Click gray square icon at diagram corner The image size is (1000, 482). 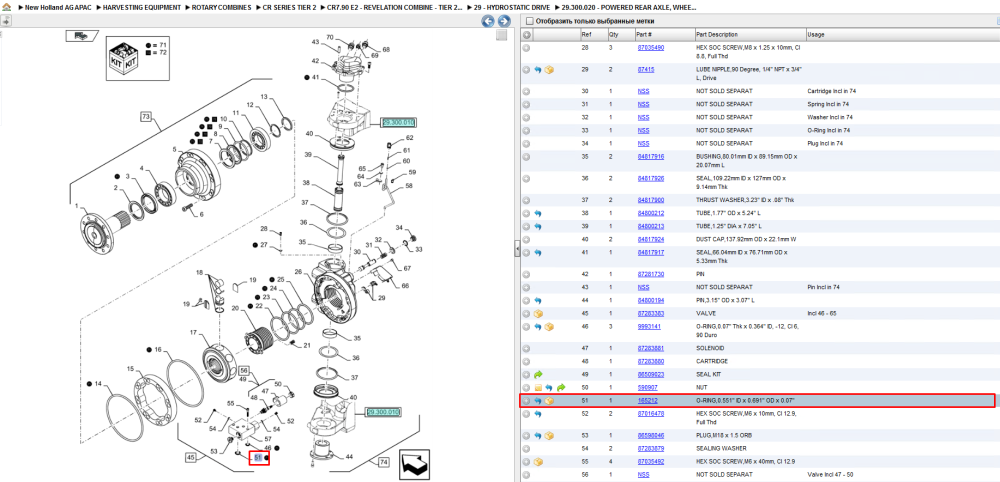point(502,35)
